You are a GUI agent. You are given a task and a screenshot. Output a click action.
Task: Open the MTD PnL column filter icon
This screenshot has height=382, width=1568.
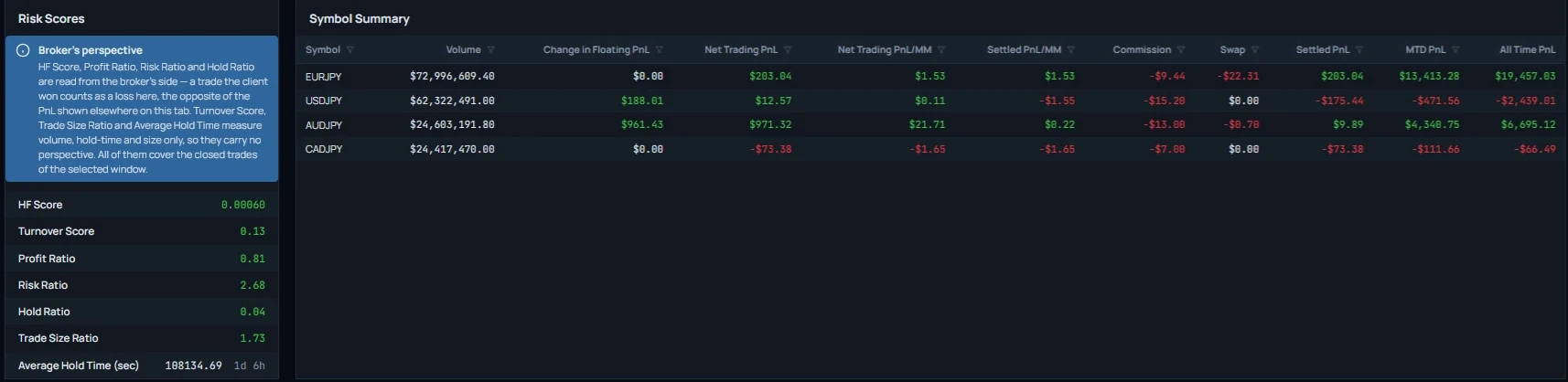[1455, 50]
